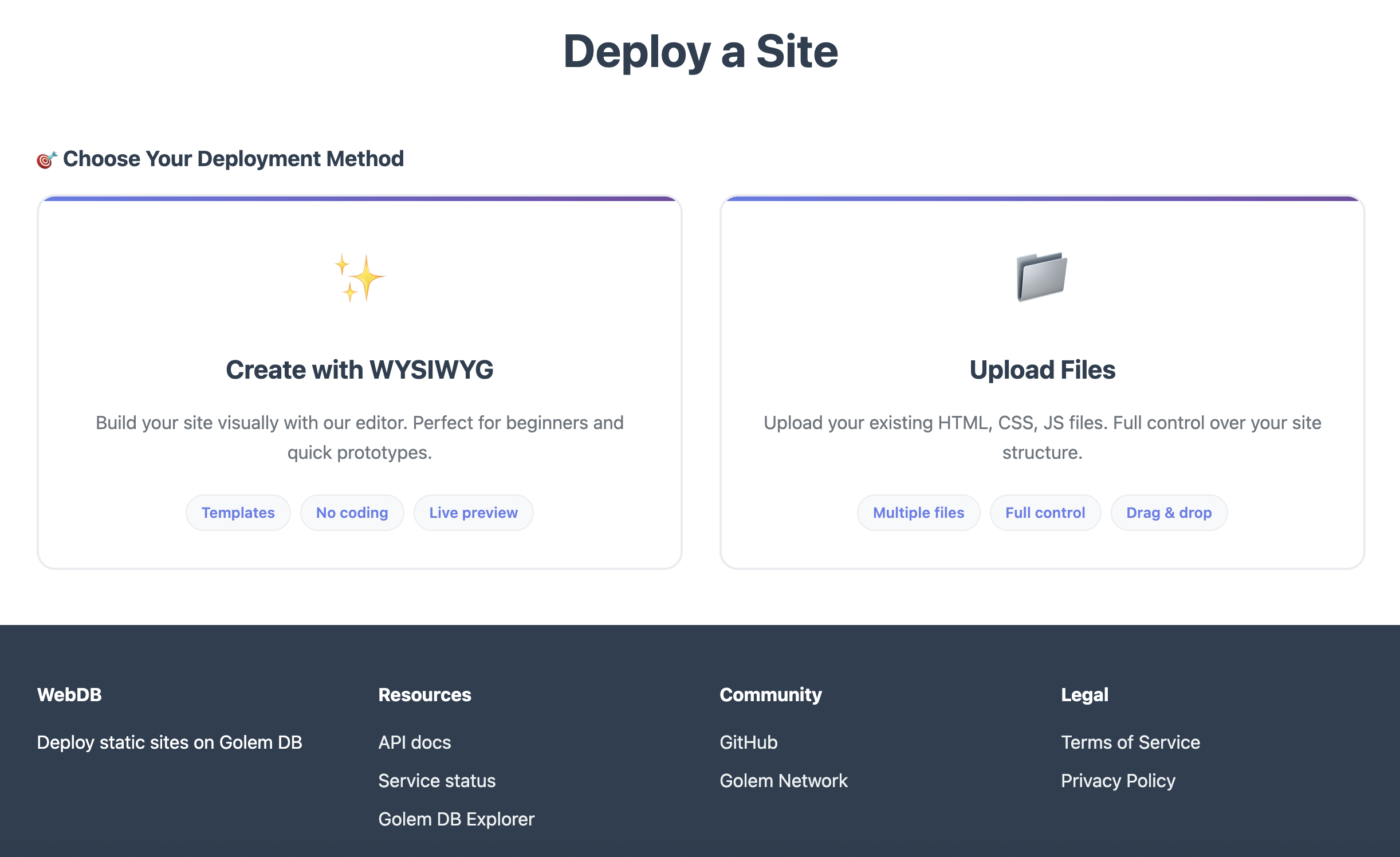Click the Full control badge
The image size is (1400, 857).
tap(1045, 513)
